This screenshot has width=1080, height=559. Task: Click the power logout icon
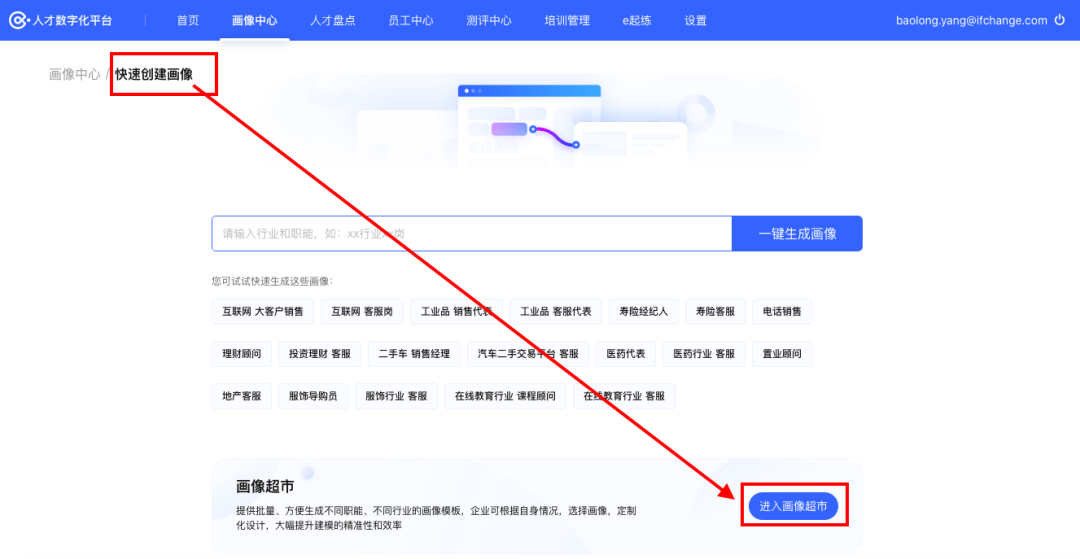pos(1060,20)
